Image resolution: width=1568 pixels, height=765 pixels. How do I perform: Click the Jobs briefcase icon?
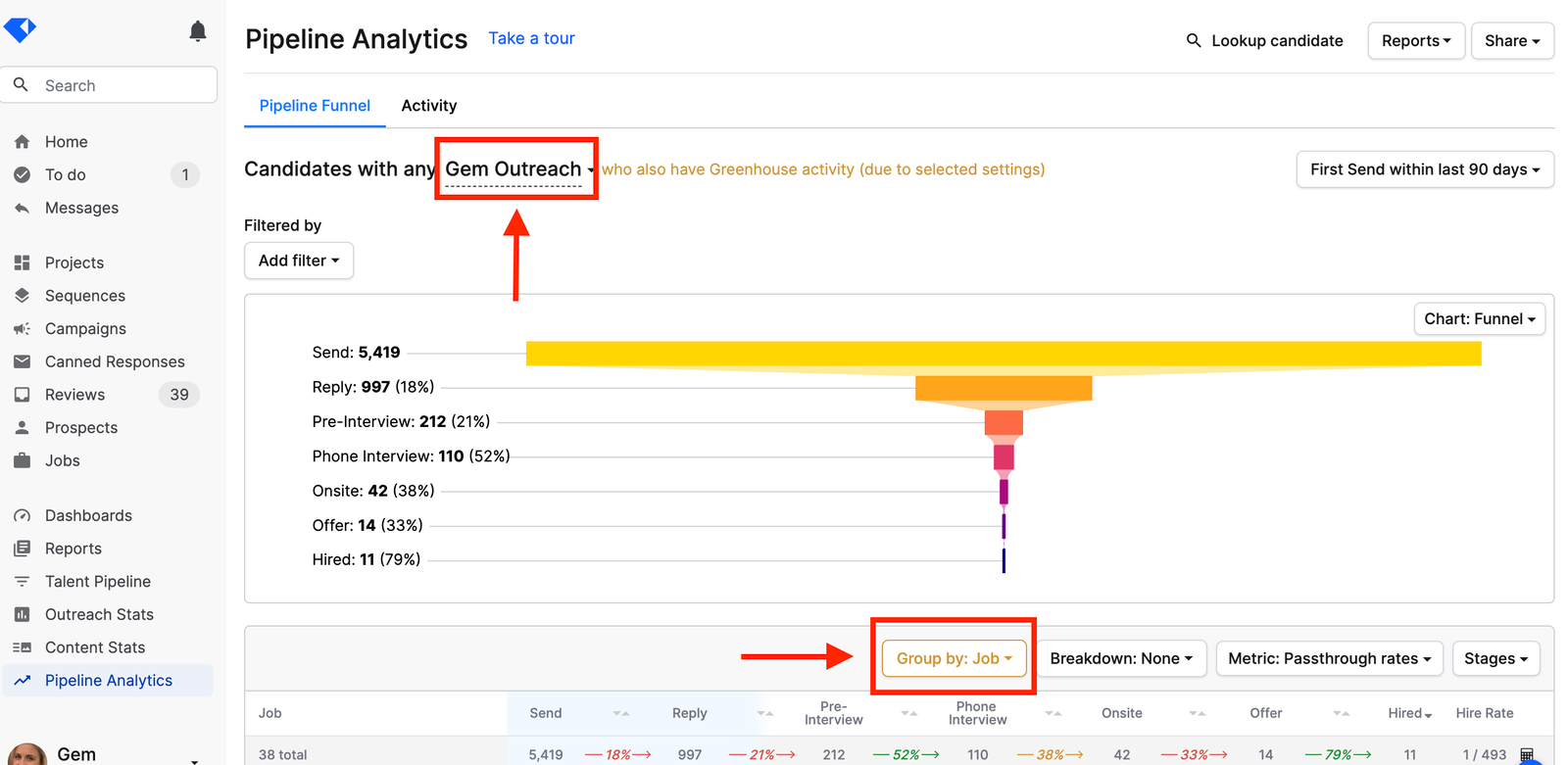(22, 460)
